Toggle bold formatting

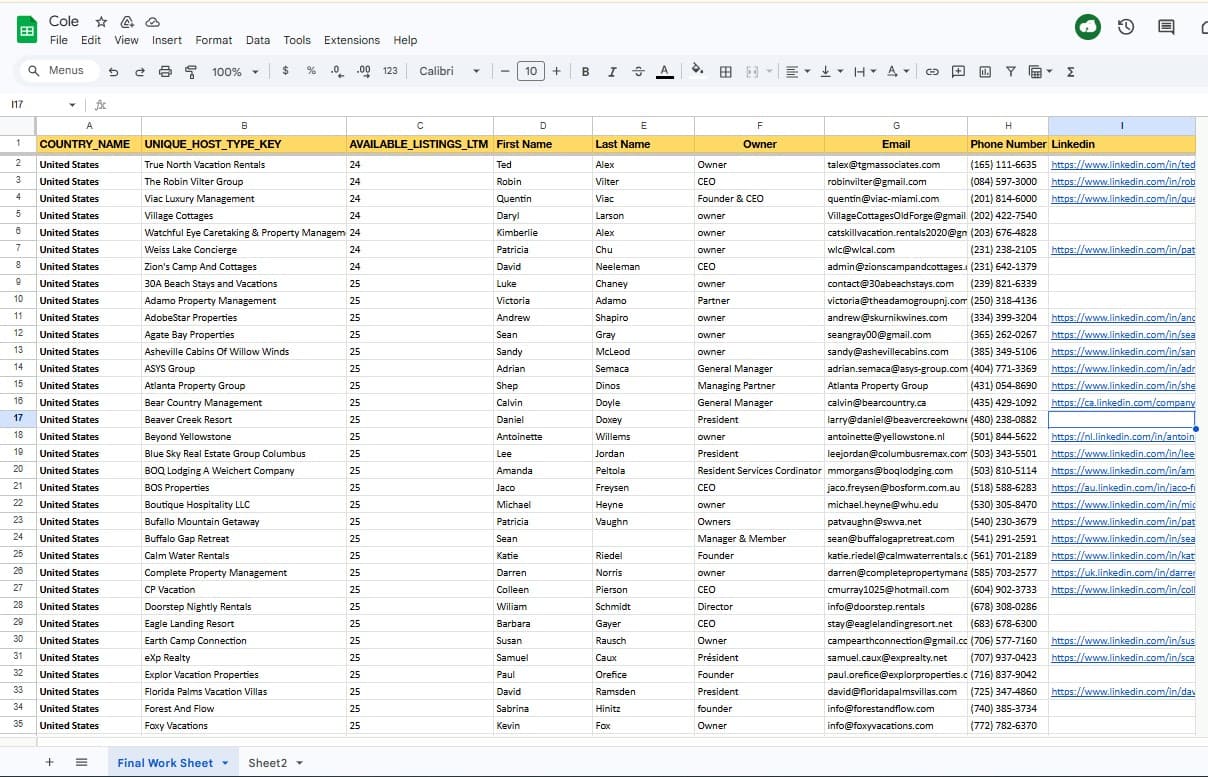585,71
